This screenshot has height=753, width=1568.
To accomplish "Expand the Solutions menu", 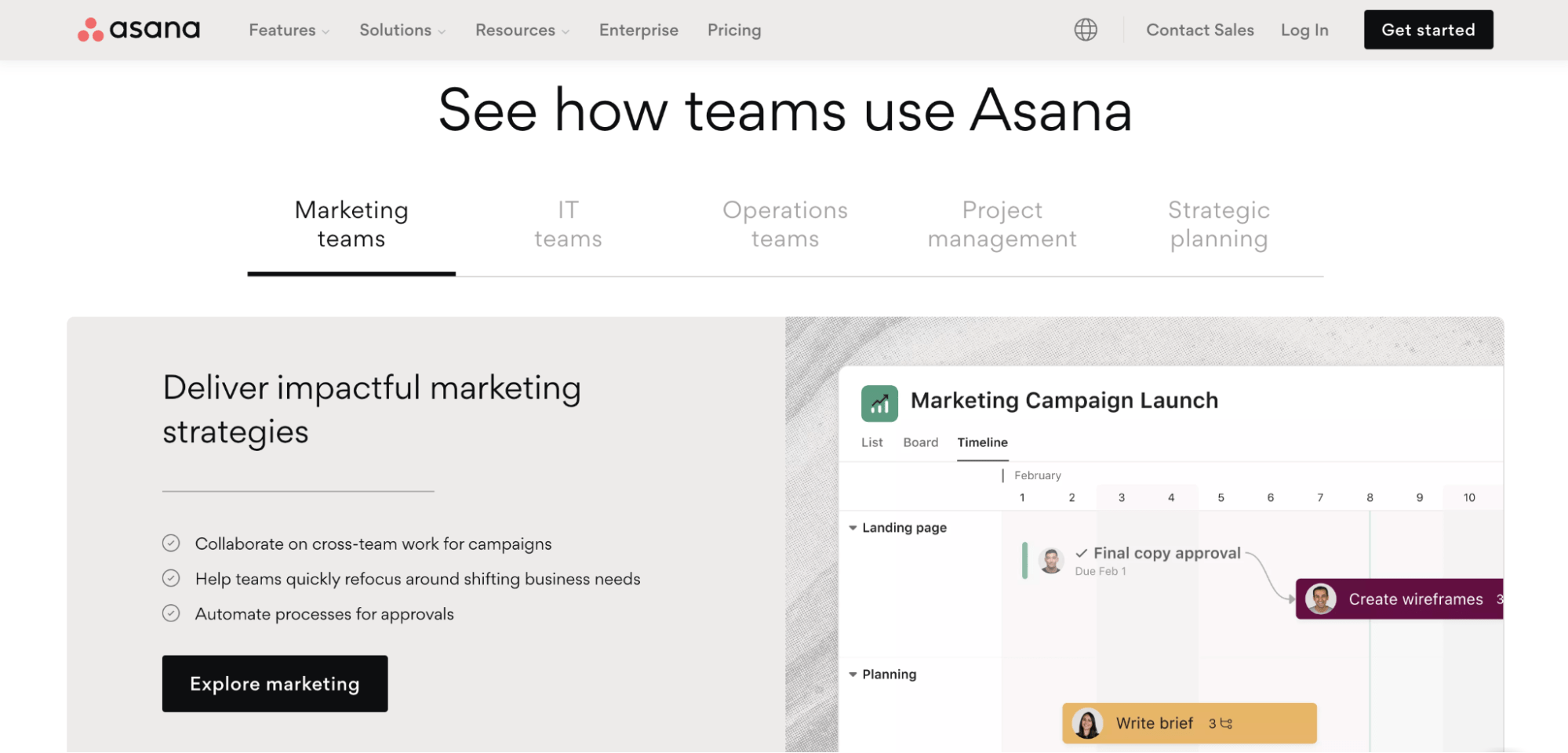I will (402, 30).
